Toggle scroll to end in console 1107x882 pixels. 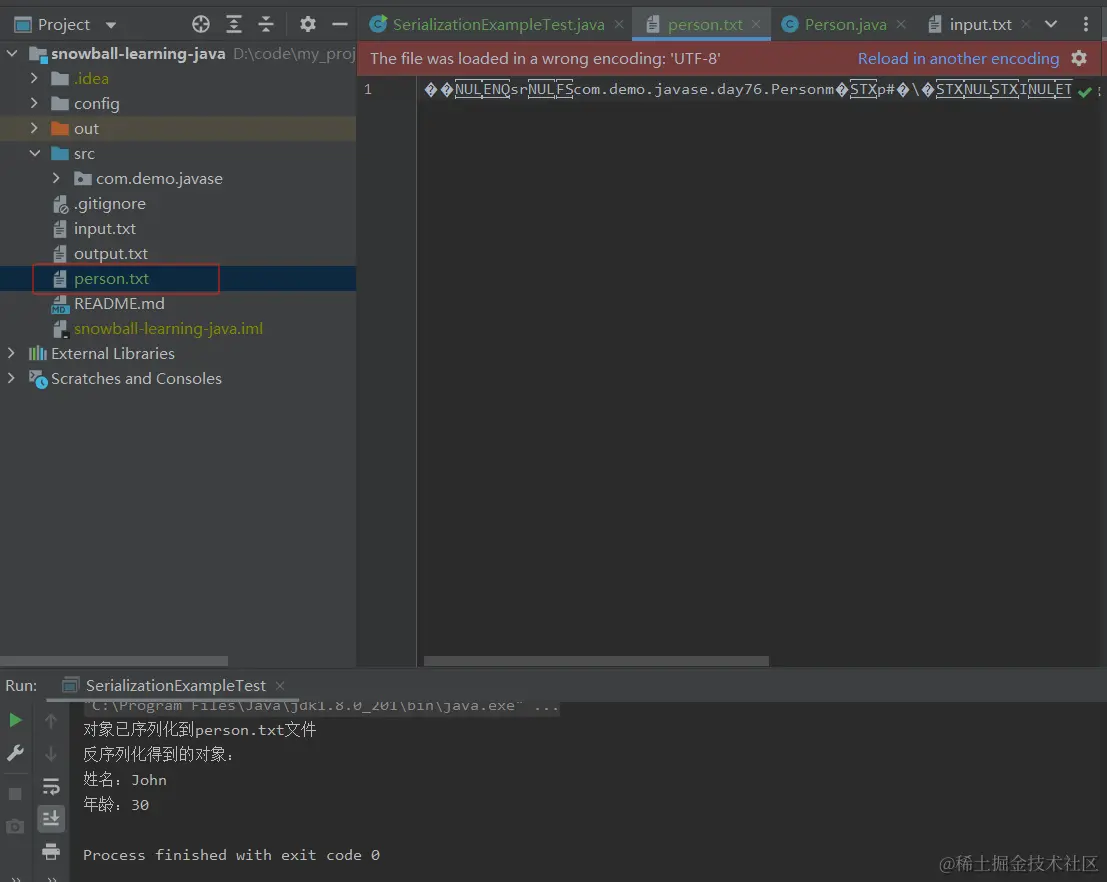pos(51,818)
